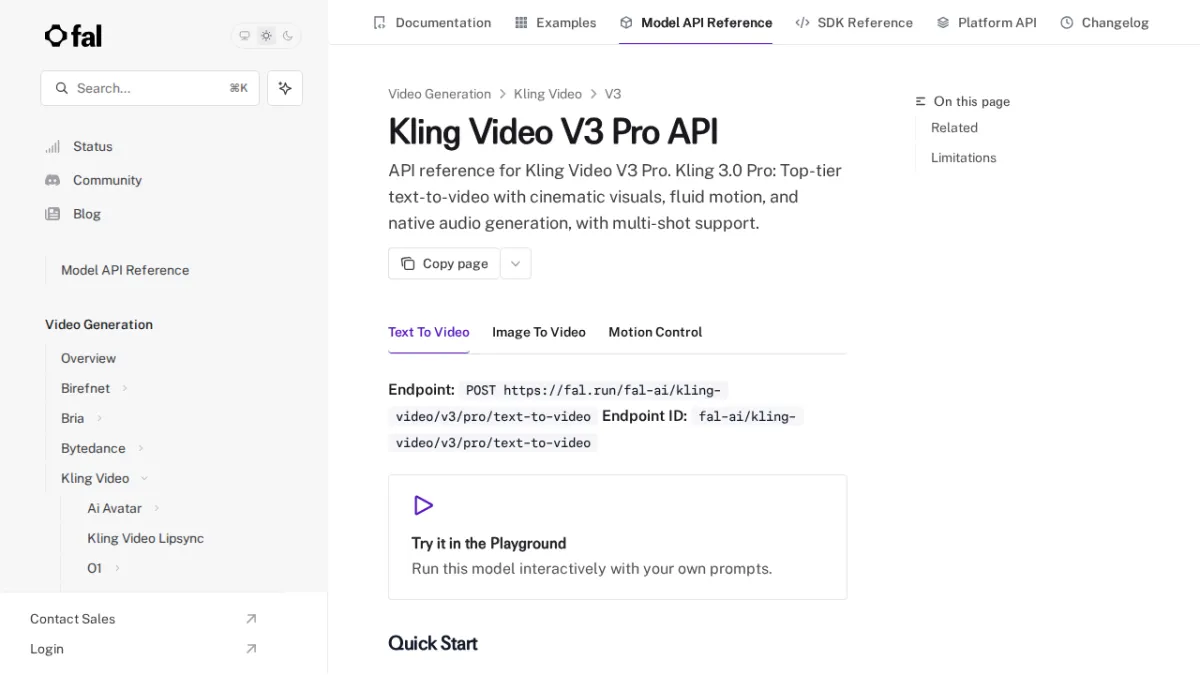Open the AI assistant sparkle button
The width and height of the screenshot is (1200, 675).
click(x=285, y=88)
